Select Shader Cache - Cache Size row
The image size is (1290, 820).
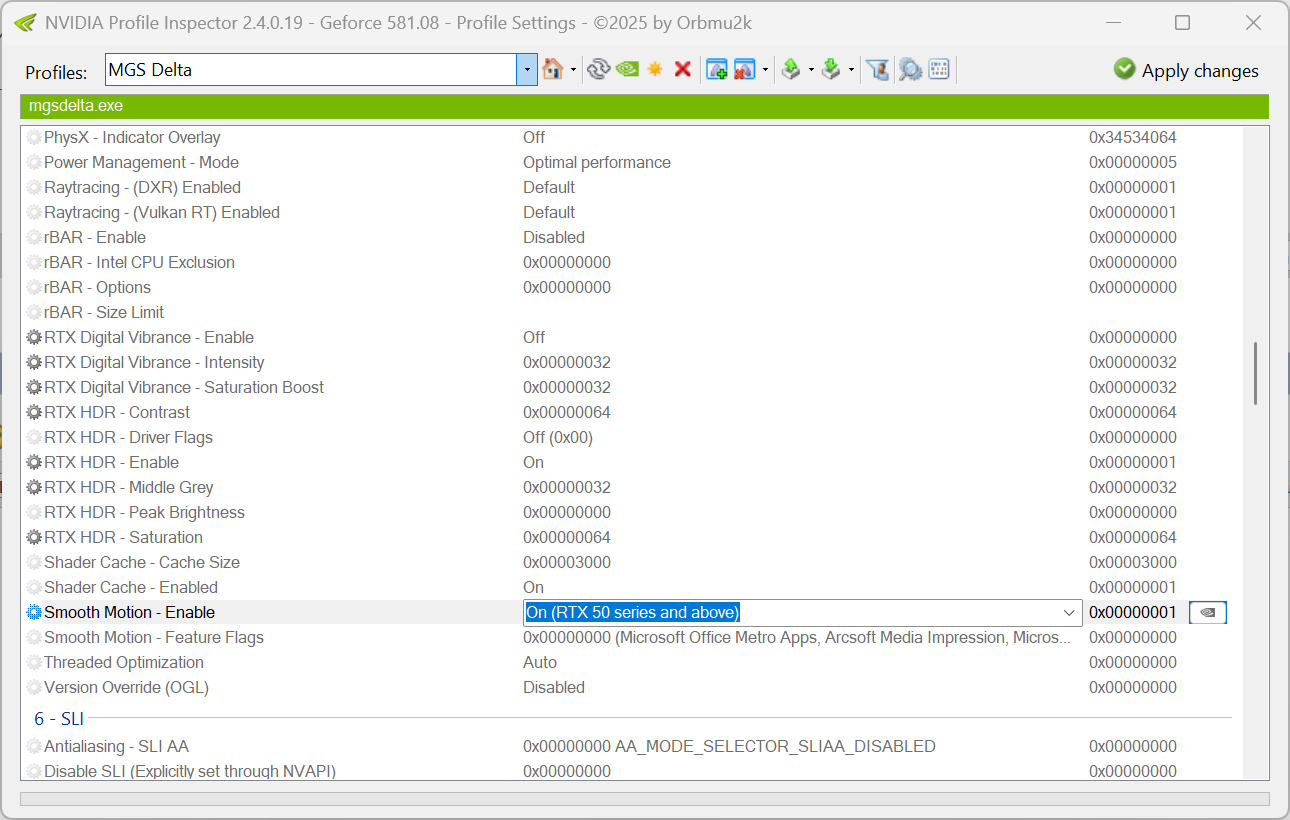click(x=630, y=562)
